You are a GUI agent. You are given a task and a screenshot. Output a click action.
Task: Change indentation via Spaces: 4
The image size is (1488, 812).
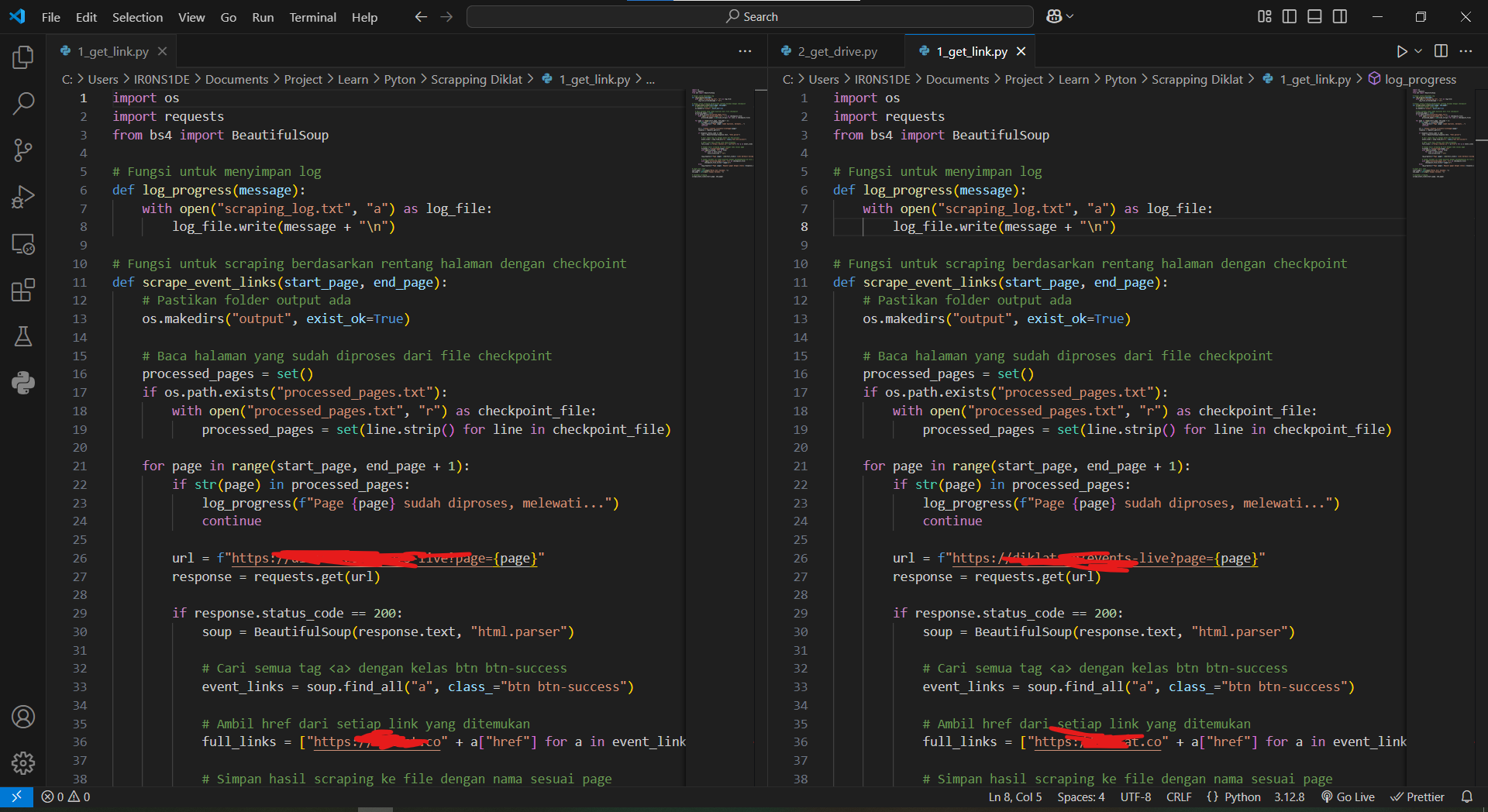click(x=1080, y=797)
